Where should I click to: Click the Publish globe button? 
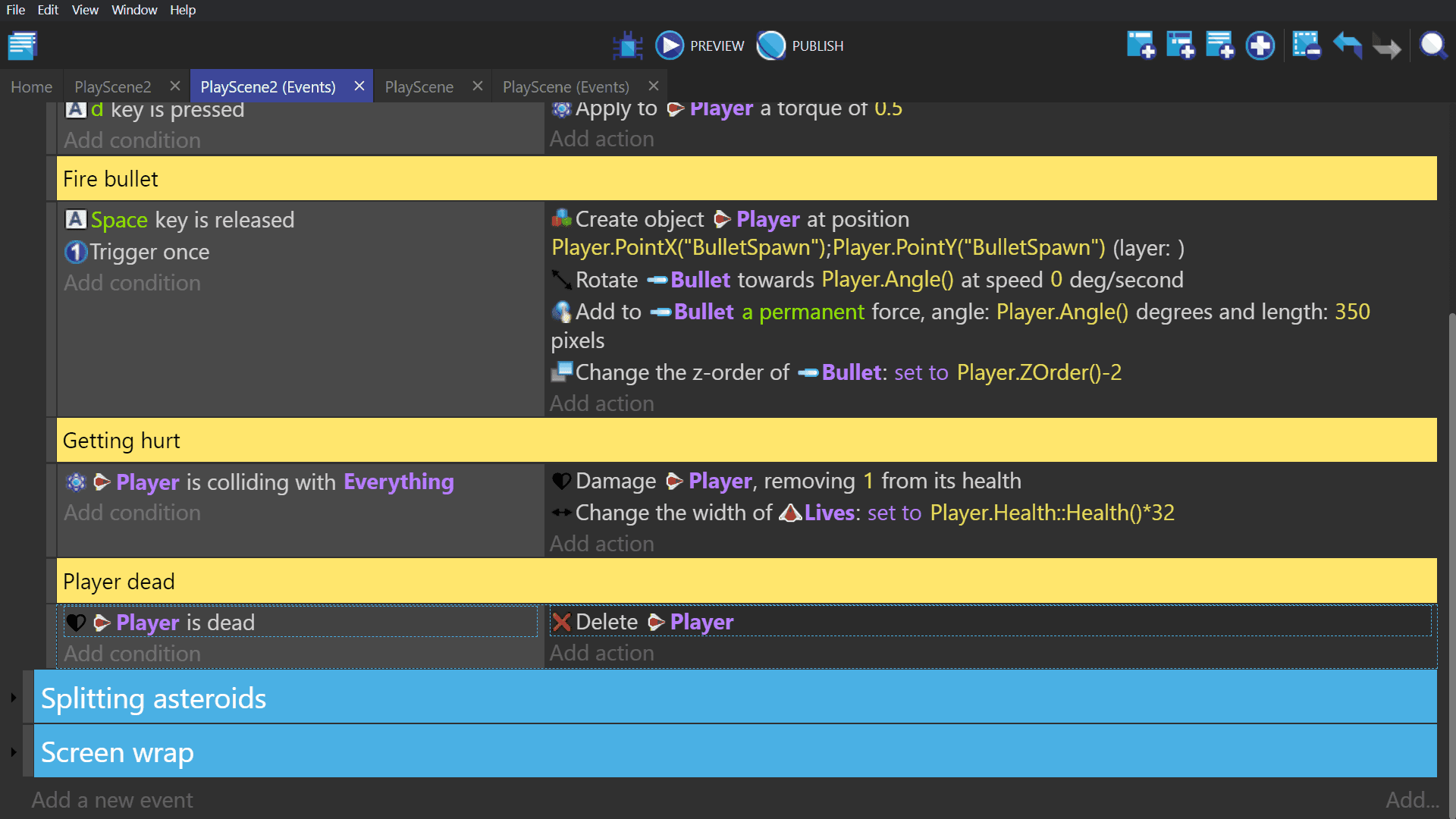(x=771, y=45)
